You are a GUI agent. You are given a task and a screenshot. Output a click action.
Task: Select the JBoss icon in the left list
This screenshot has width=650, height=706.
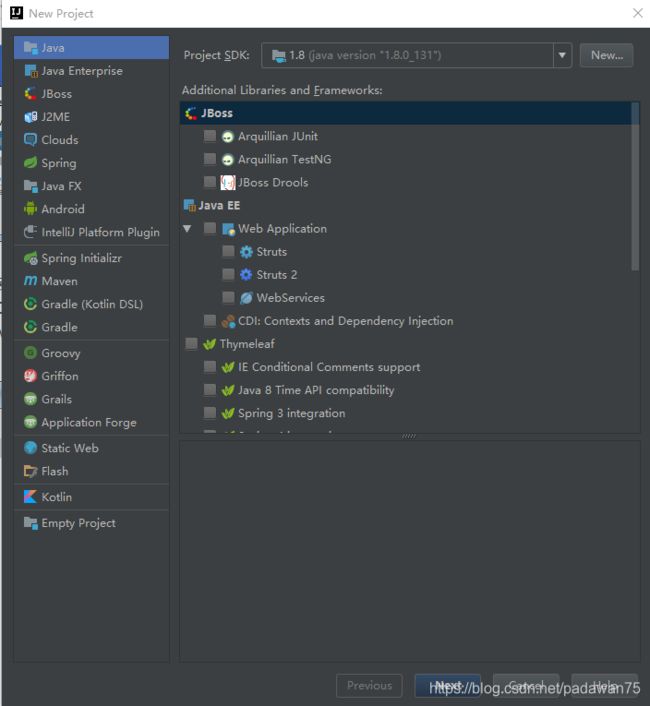(x=31, y=94)
